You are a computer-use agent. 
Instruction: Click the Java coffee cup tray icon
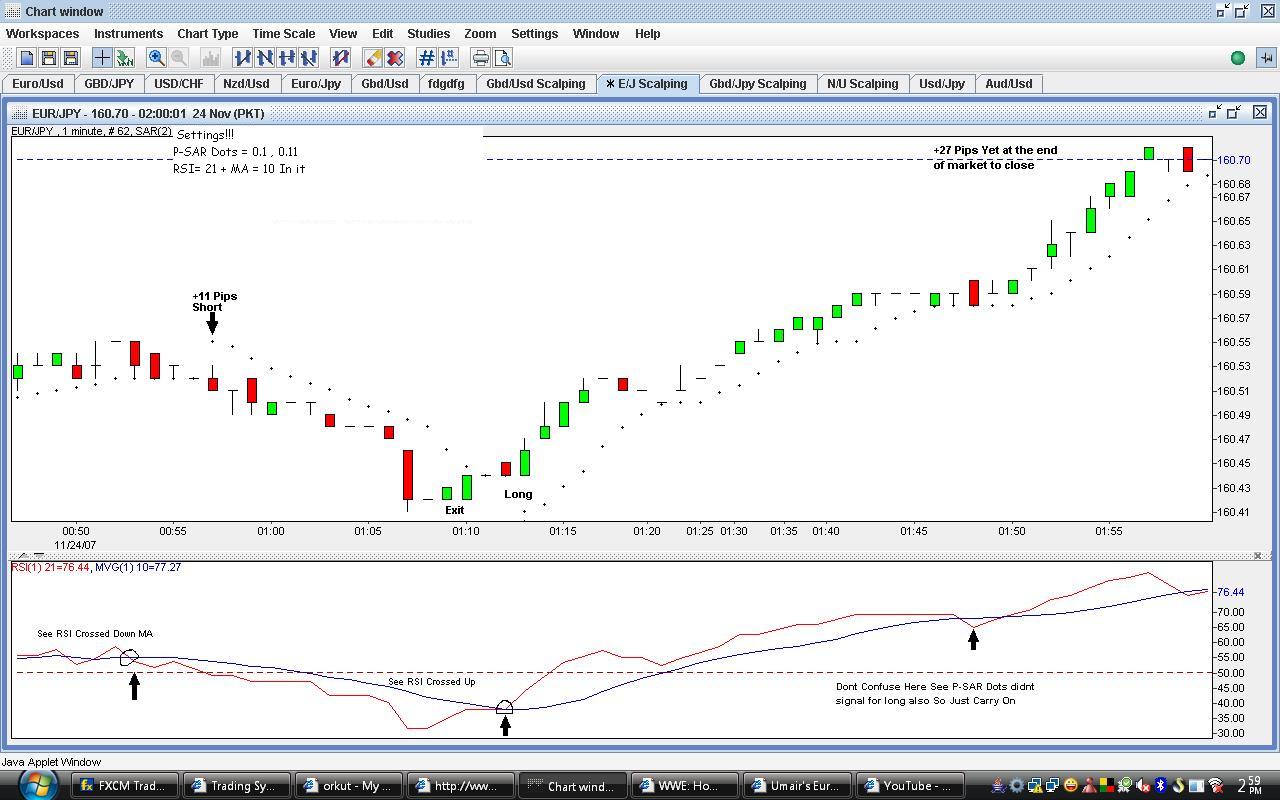998,786
